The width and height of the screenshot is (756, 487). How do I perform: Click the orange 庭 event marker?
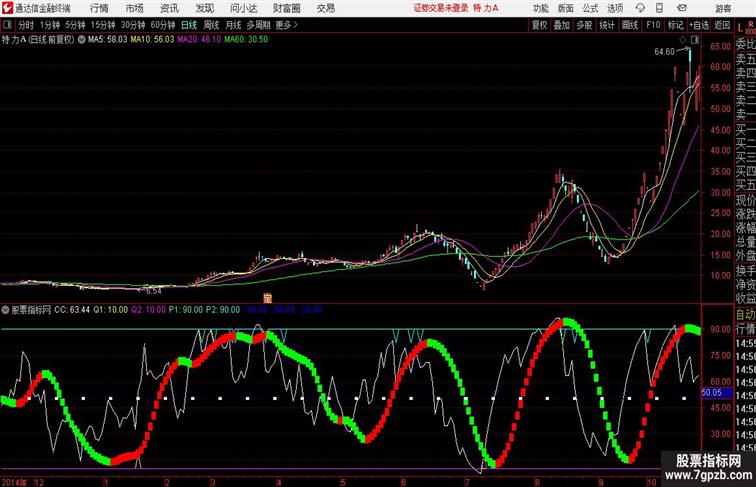pos(268,298)
